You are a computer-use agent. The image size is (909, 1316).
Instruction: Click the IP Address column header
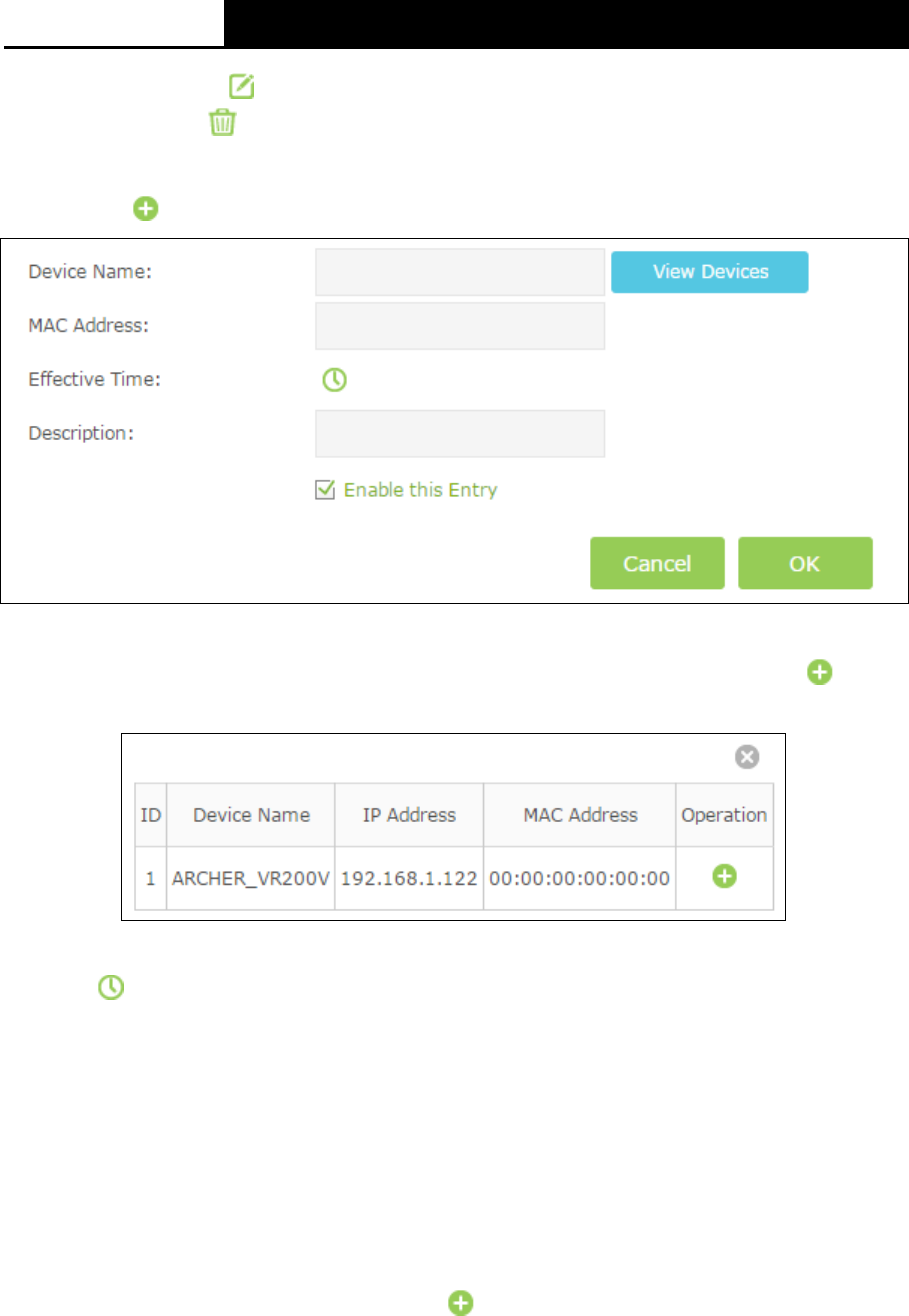pyautogui.click(x=409, y=815)
